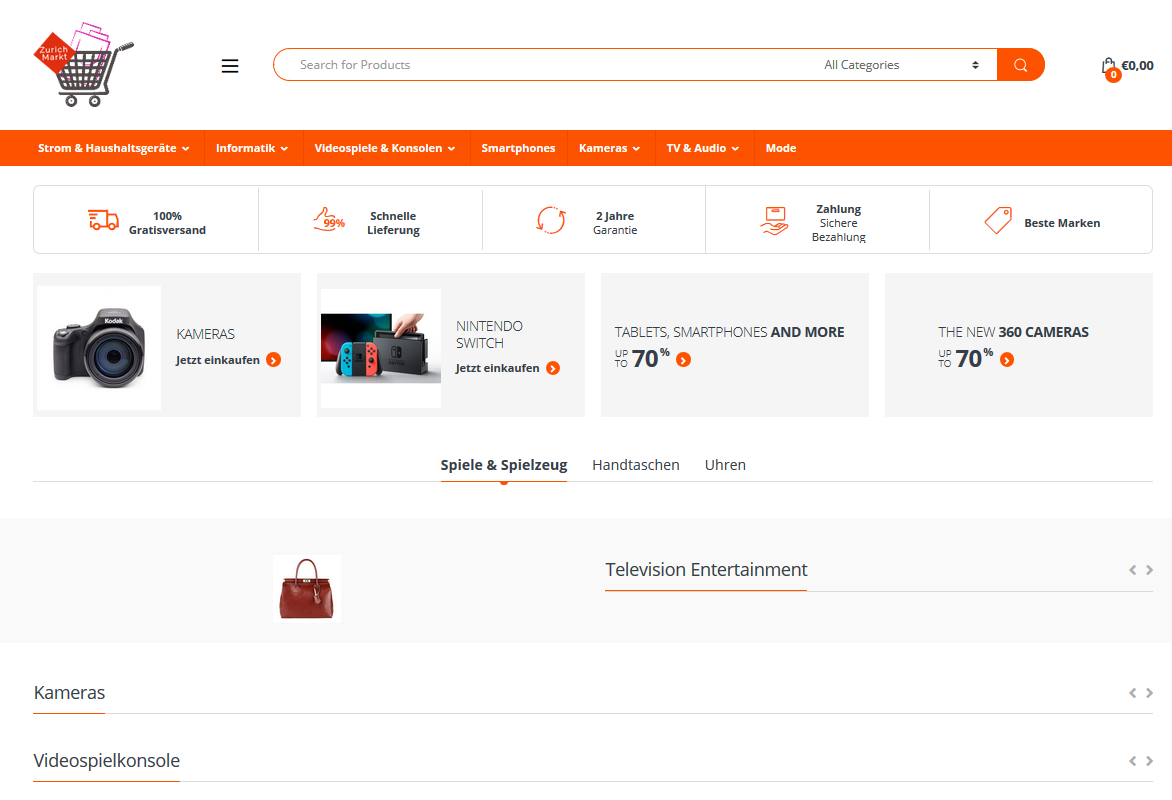Click the free shipping truck icon

[x=103, y=220]
